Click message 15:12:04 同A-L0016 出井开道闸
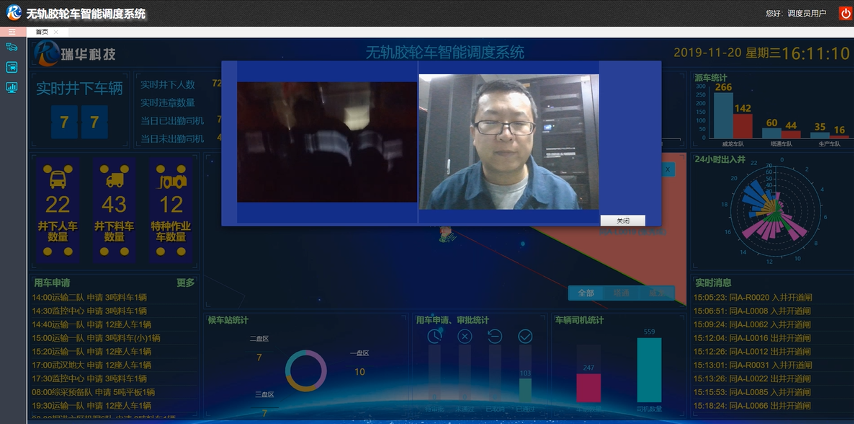854x424 pixels. [x=752, y=338]
